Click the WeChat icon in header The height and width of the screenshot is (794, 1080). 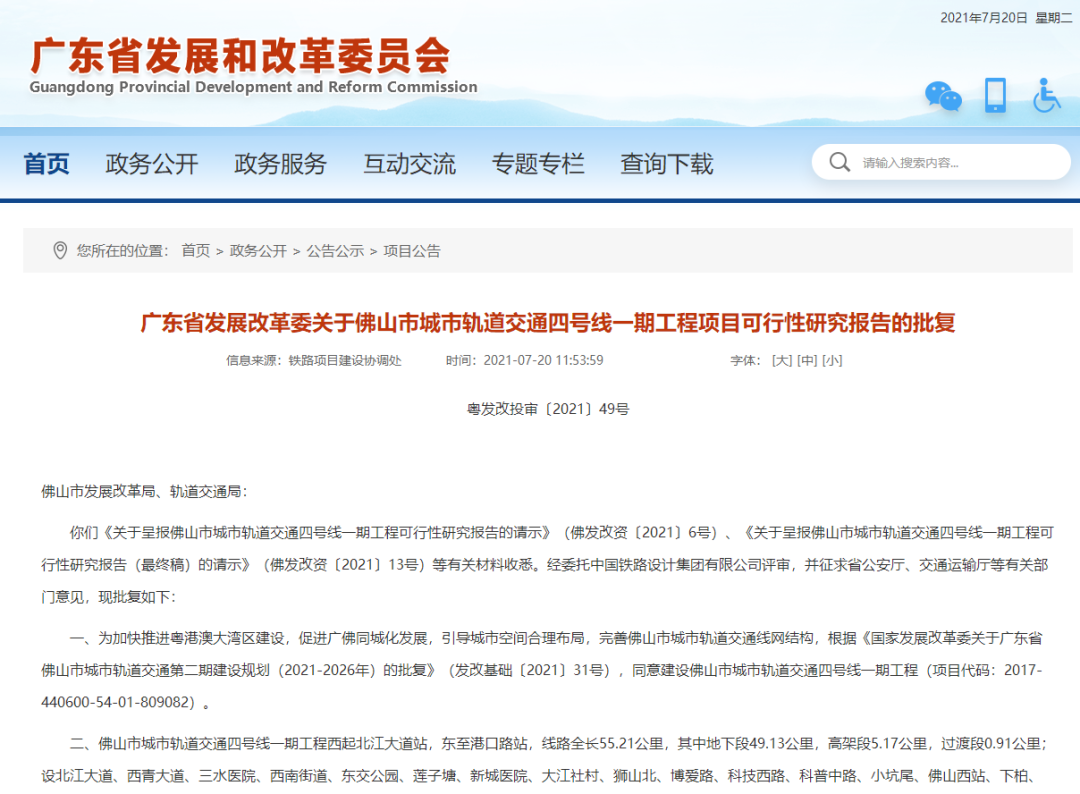(x=942, y=96)
